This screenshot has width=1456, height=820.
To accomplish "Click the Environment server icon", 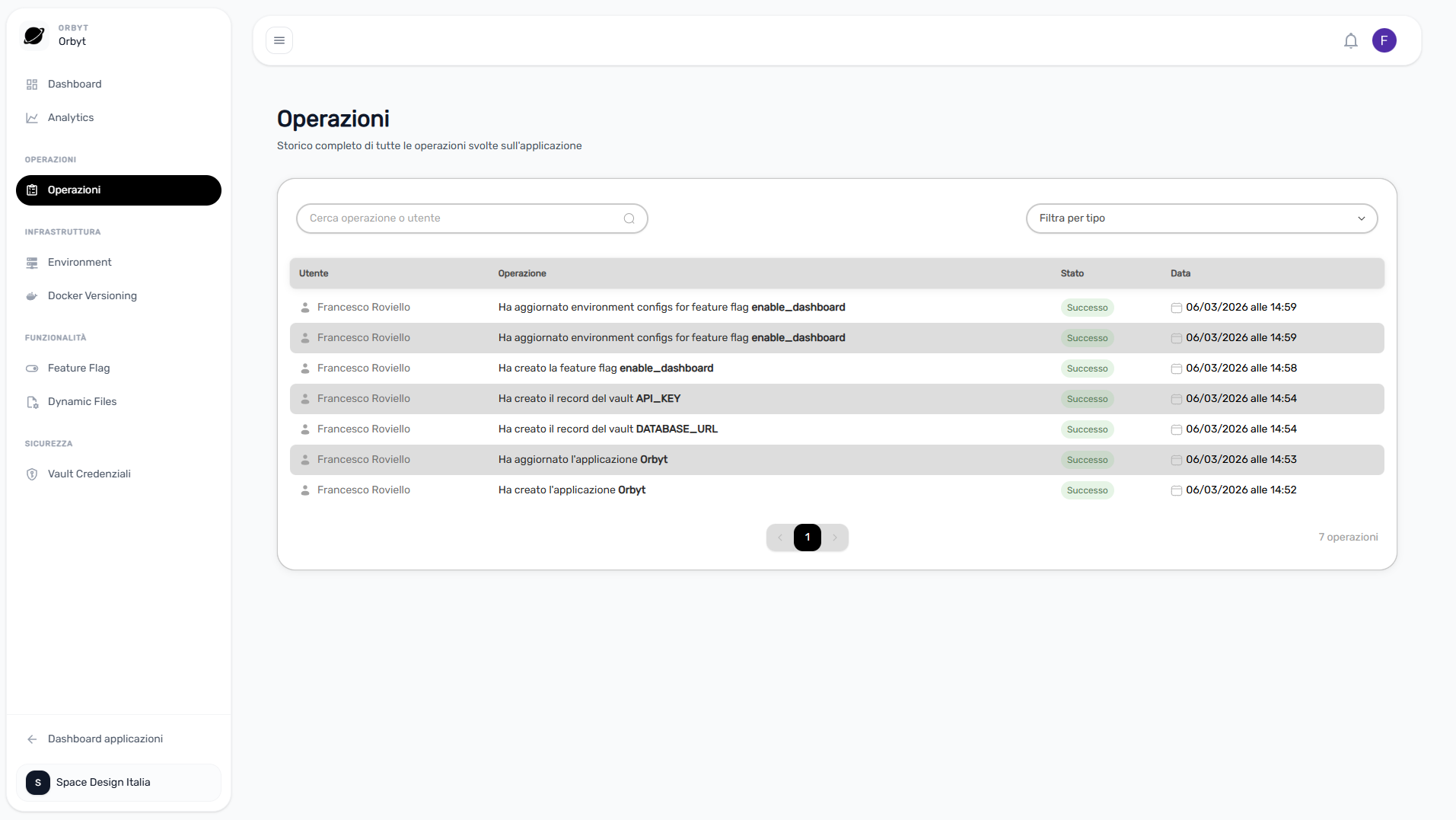I will point(32,263).
